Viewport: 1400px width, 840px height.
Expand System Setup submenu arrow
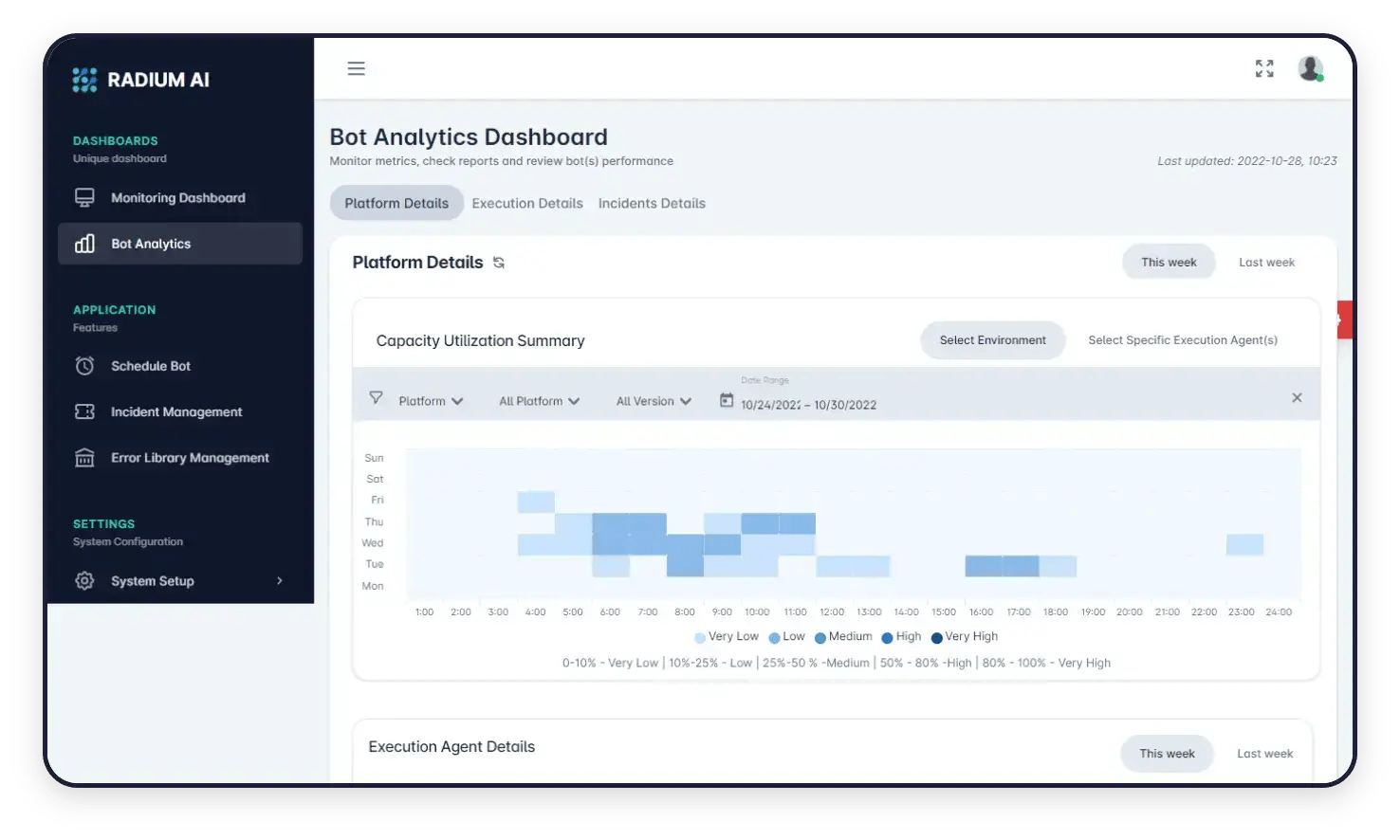click(280, 580)
